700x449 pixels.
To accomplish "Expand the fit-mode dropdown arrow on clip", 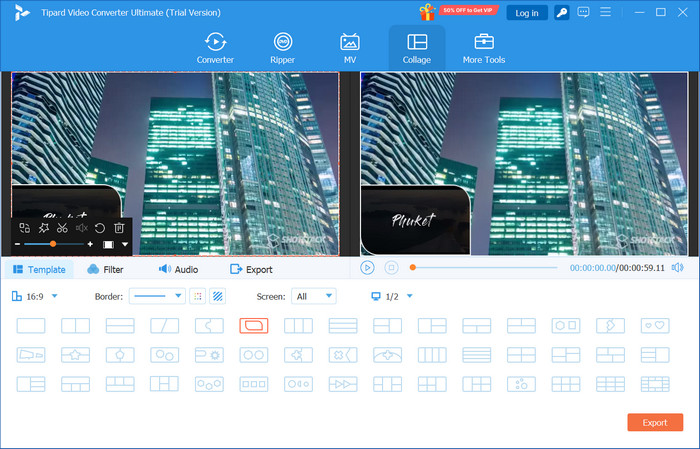I will point(125,245).
